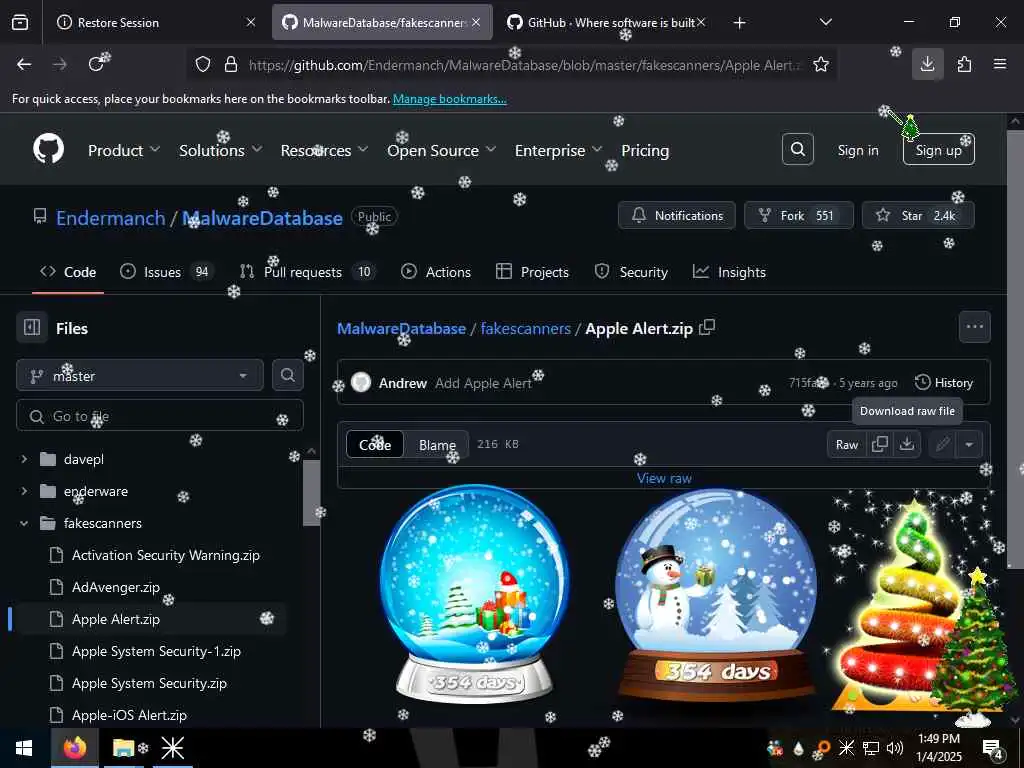Click the browser URL address bar
This screenshot has height=768, width=1024.
coord(513,64)
